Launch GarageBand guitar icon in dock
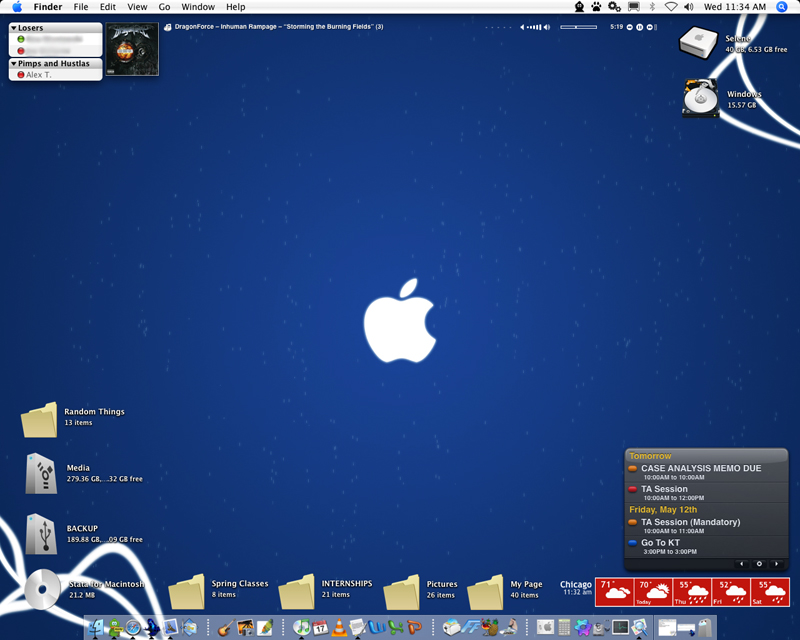 (x=226, y=627)
